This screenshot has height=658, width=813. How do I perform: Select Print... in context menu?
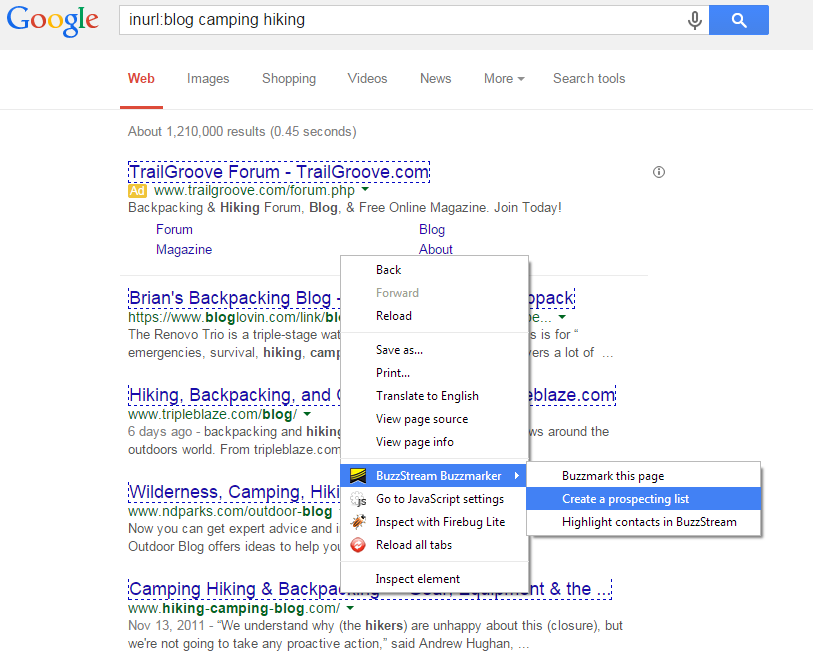(434, 373)
